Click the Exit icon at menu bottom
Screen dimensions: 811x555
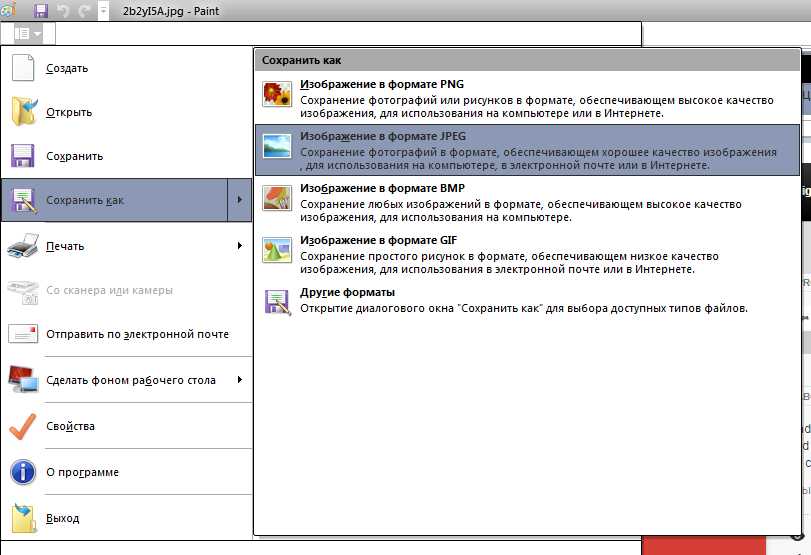coord(24,518)
